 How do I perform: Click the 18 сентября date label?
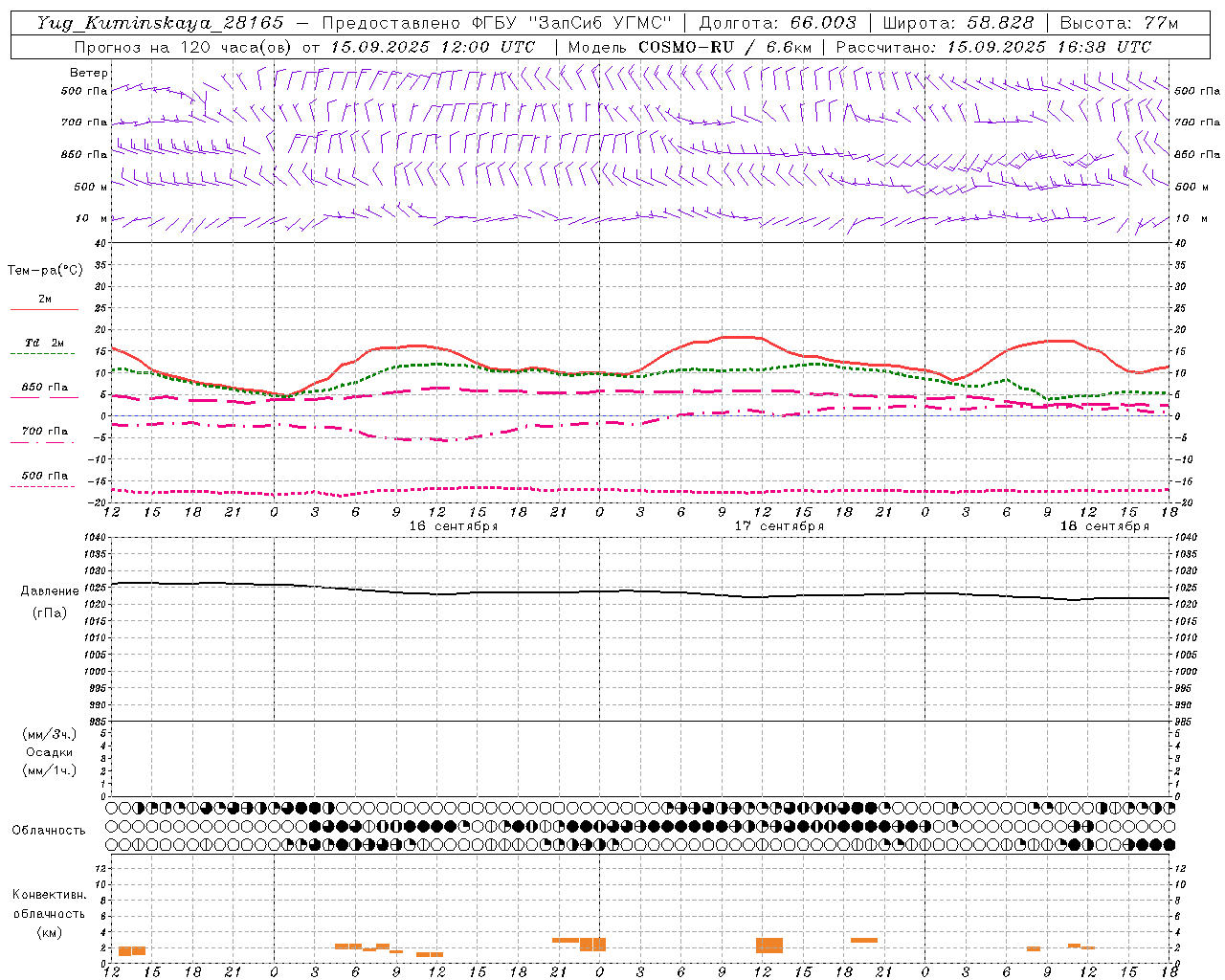coord(1104,526)
